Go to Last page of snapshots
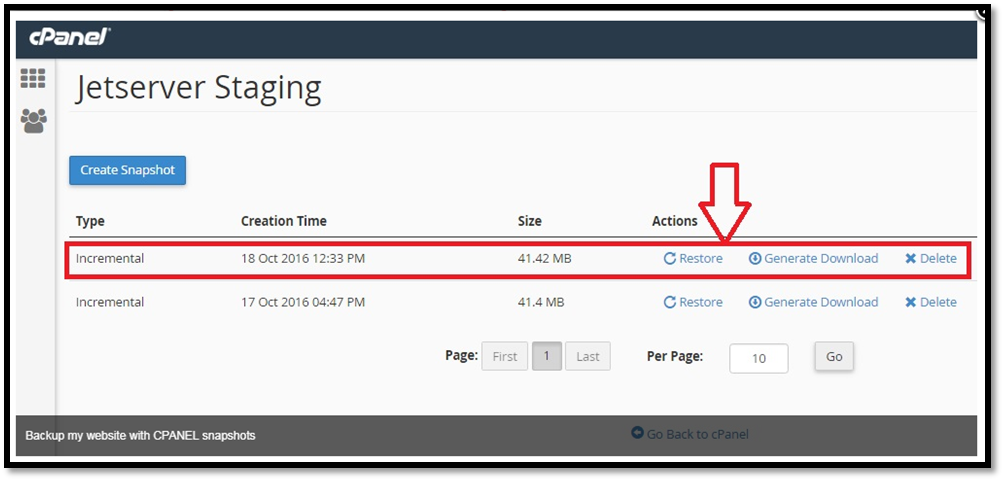This screenshot has width=1004, height=481. click(x=588, y=357)
